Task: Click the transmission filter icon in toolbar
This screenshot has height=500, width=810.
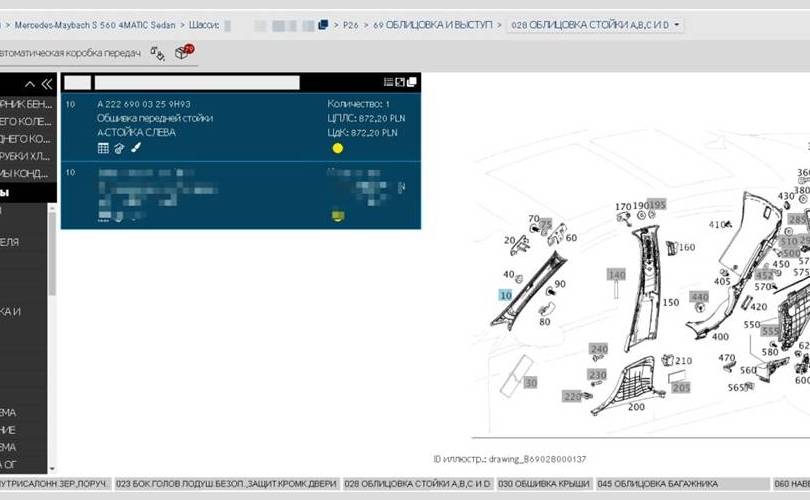Action: coord(157,52)
